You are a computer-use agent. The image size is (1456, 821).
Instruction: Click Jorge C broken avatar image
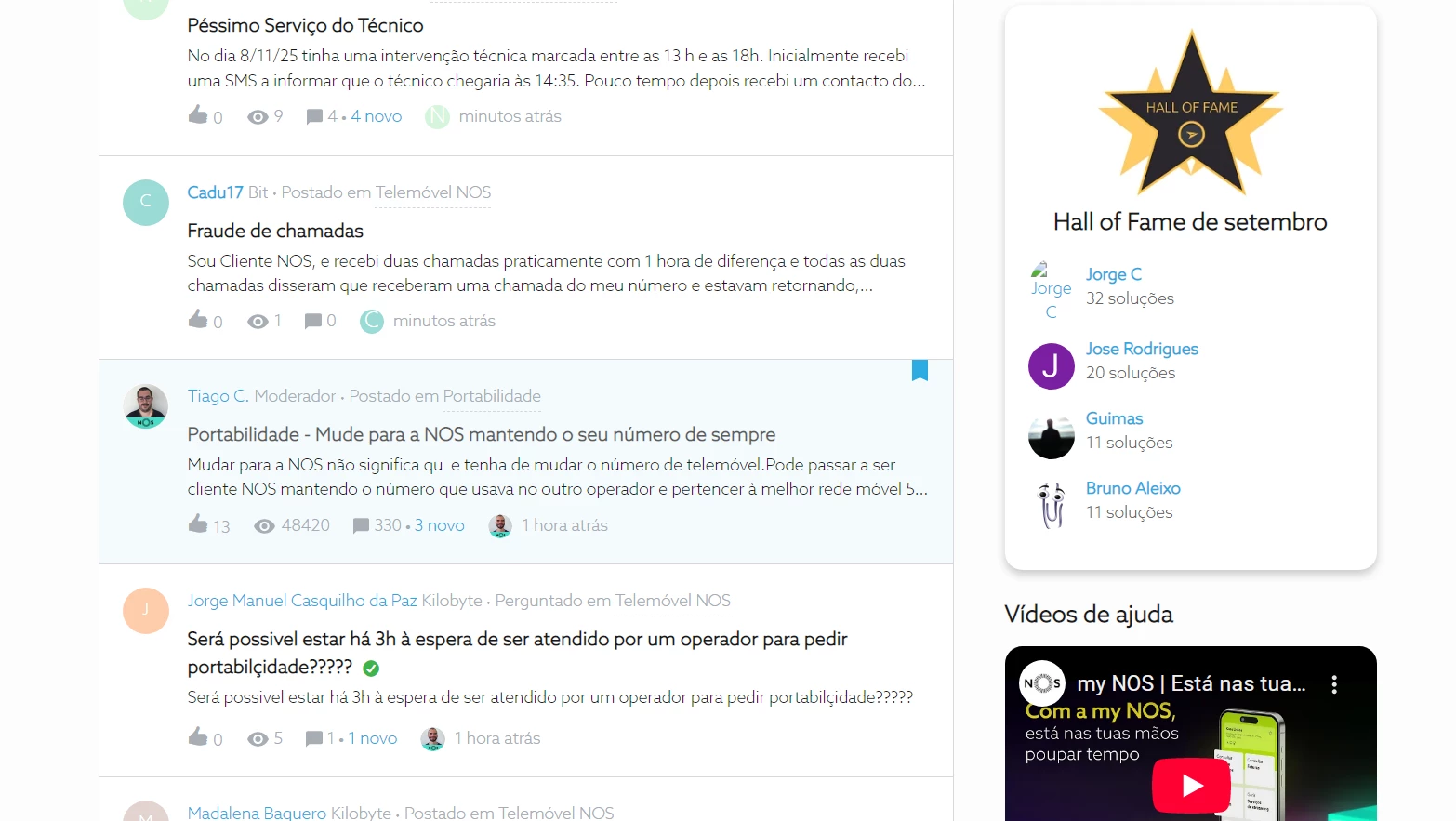[x=1052, y=291]
